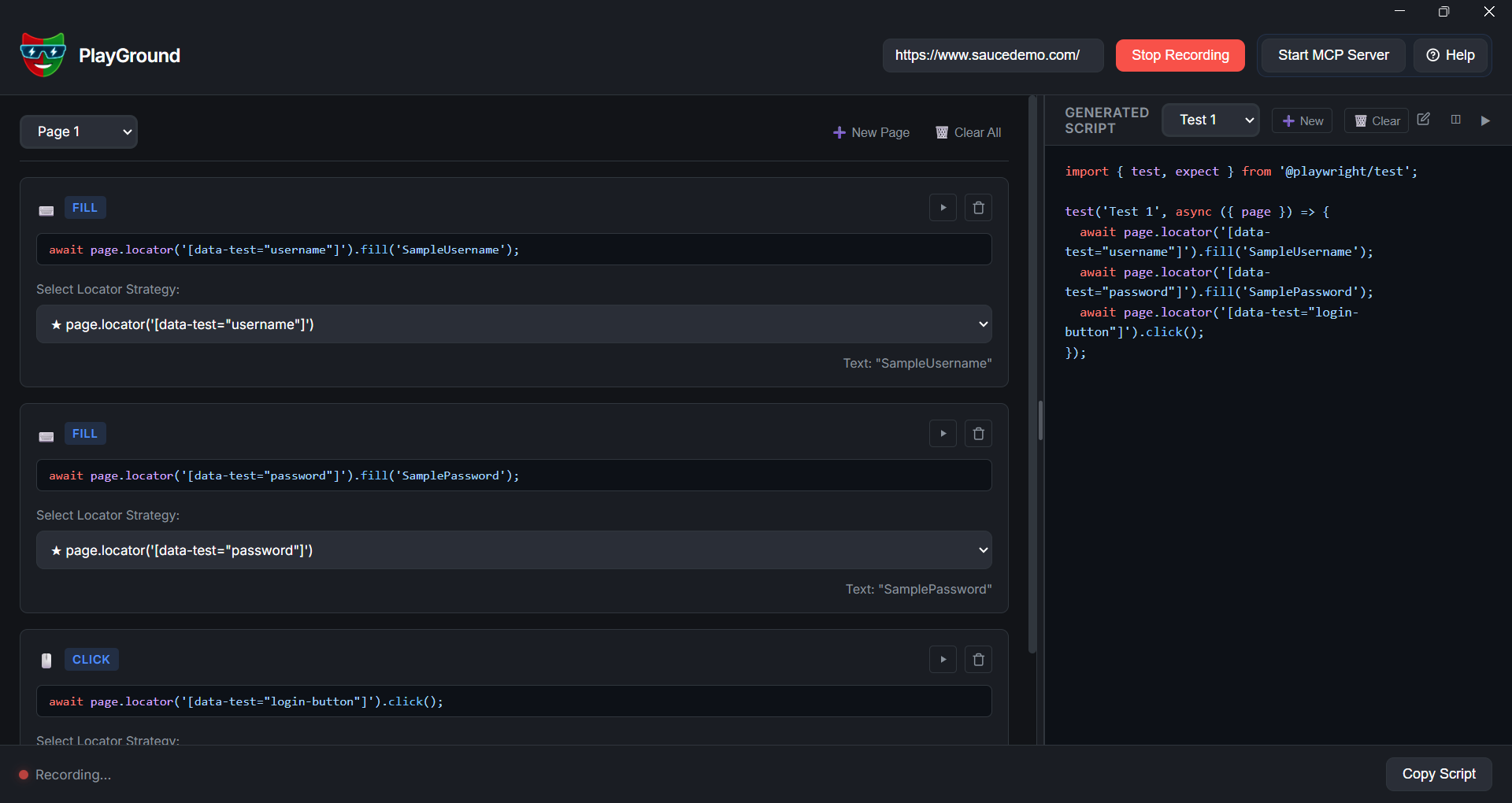This screenshot has width=1512, height=803.
Task: Click the FILL badge of password step
Action: (85, 434)
